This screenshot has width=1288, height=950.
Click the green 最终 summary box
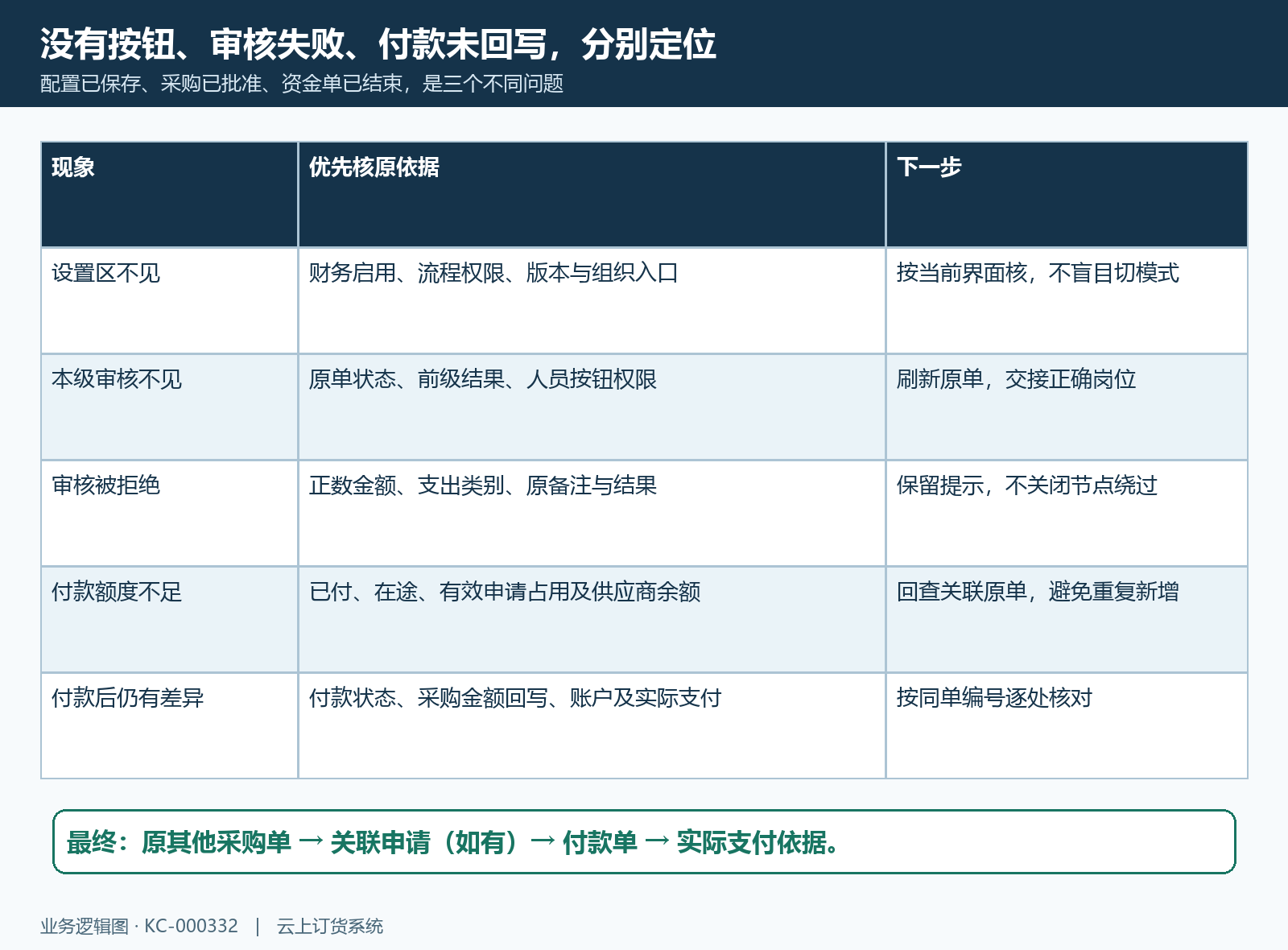click(644, 841)
